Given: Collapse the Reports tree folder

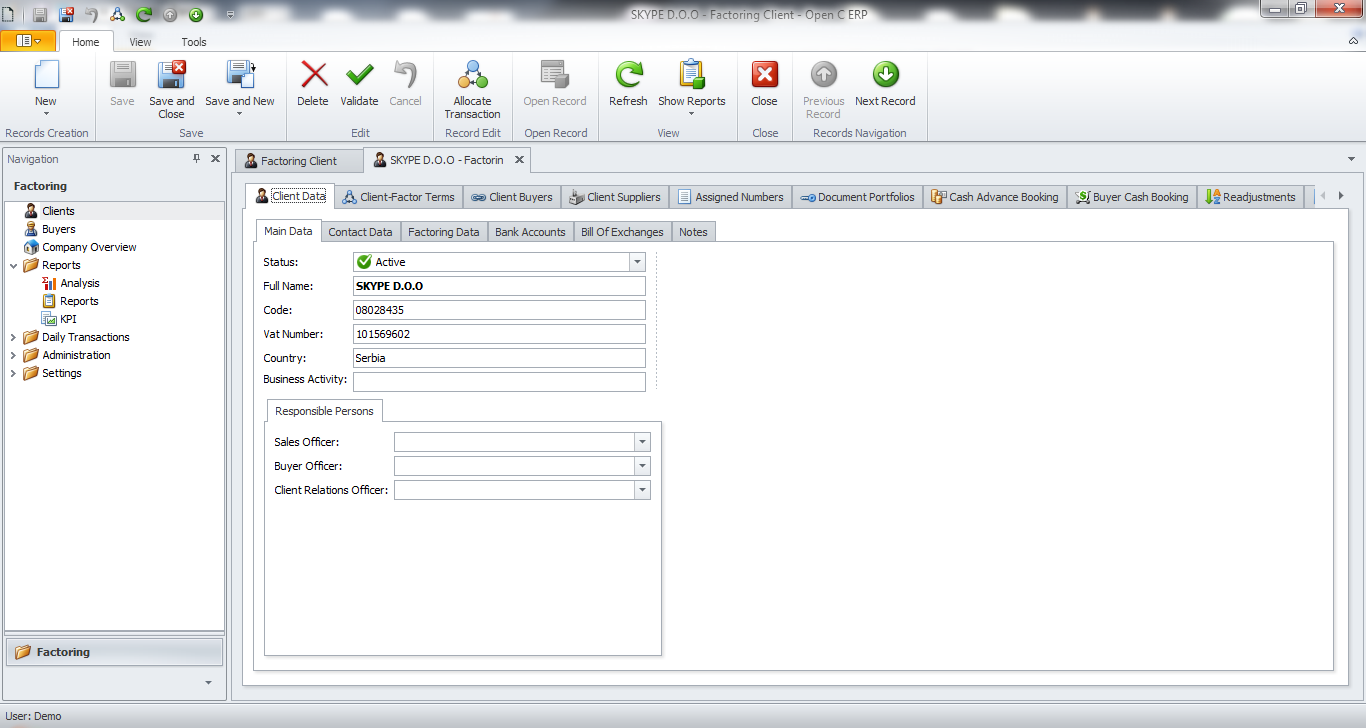Looking at the screenshot, I should coord(13,265).
